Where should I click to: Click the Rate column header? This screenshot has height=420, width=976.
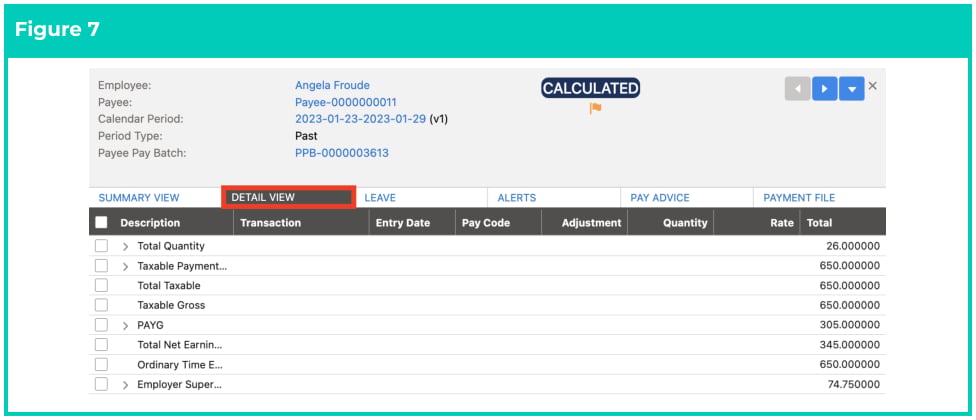[782, 223]
